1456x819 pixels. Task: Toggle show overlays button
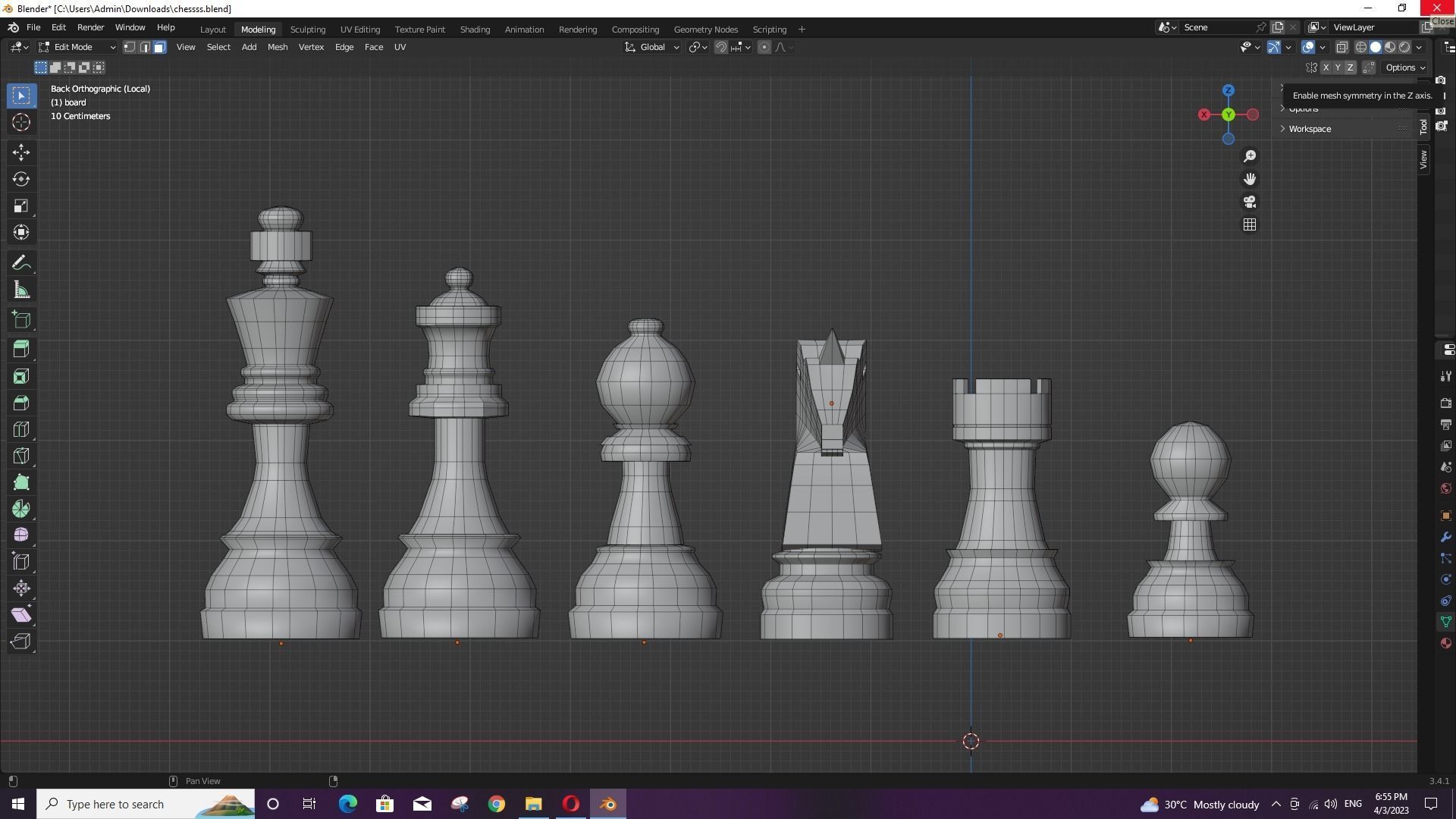pos(1308,47)
